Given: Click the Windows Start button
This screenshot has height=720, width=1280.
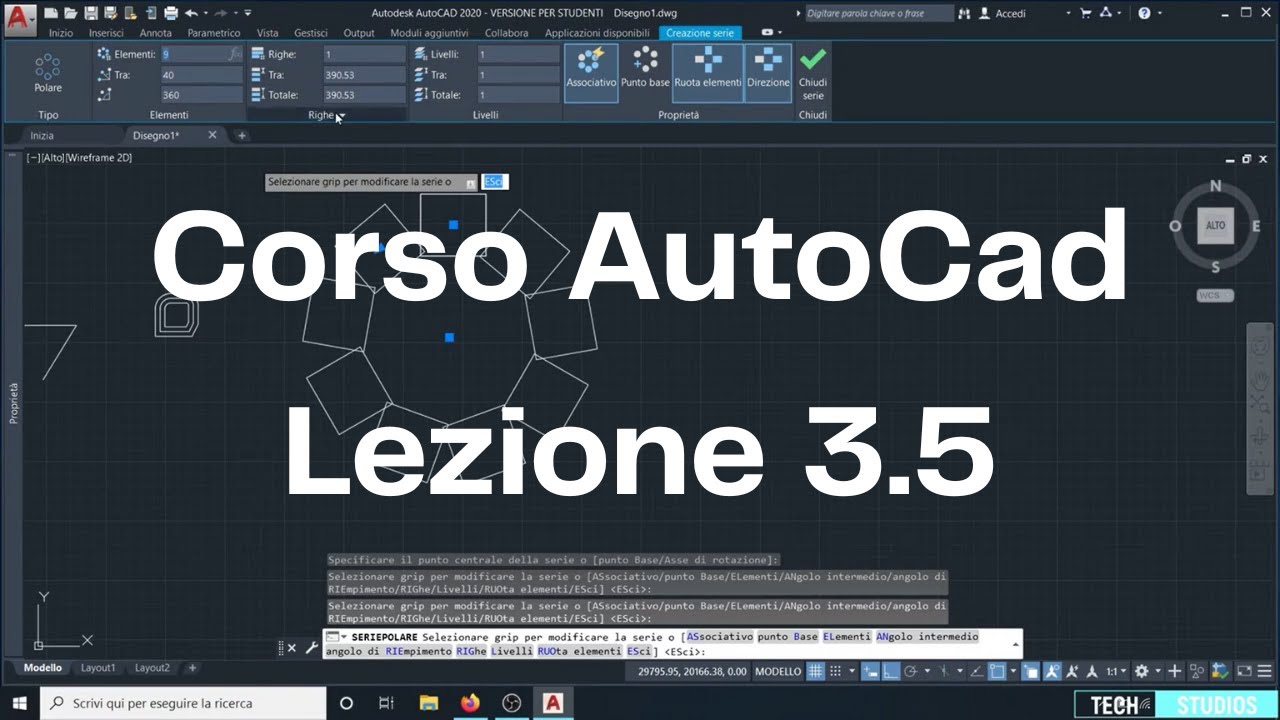Looking at the screenshot, I should (19, 703).
